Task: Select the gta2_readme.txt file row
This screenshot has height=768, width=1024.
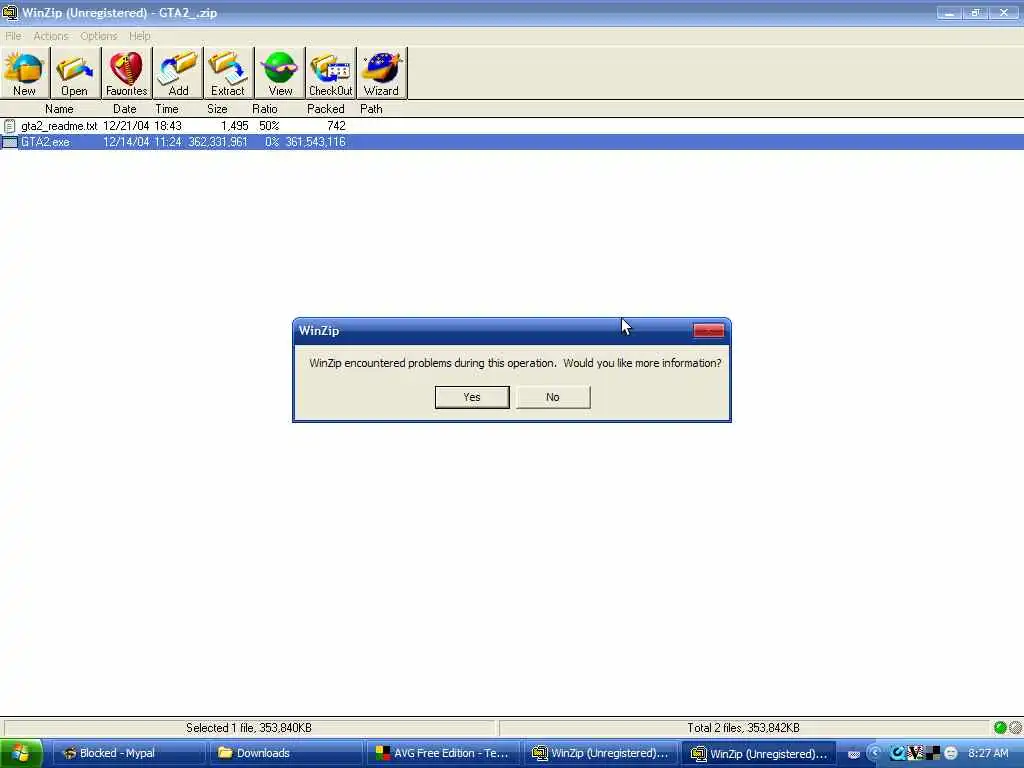Action: point(512,126)
